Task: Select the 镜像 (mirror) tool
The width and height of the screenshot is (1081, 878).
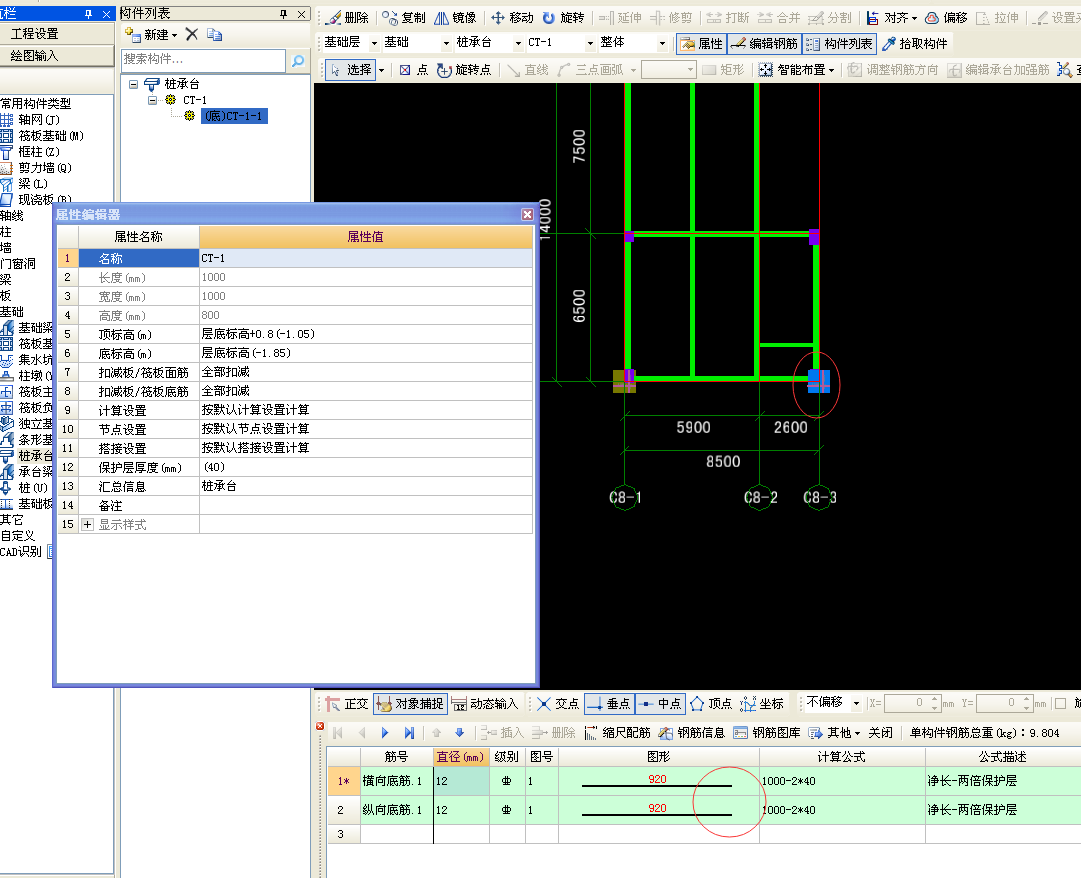Action: (455, 17)
